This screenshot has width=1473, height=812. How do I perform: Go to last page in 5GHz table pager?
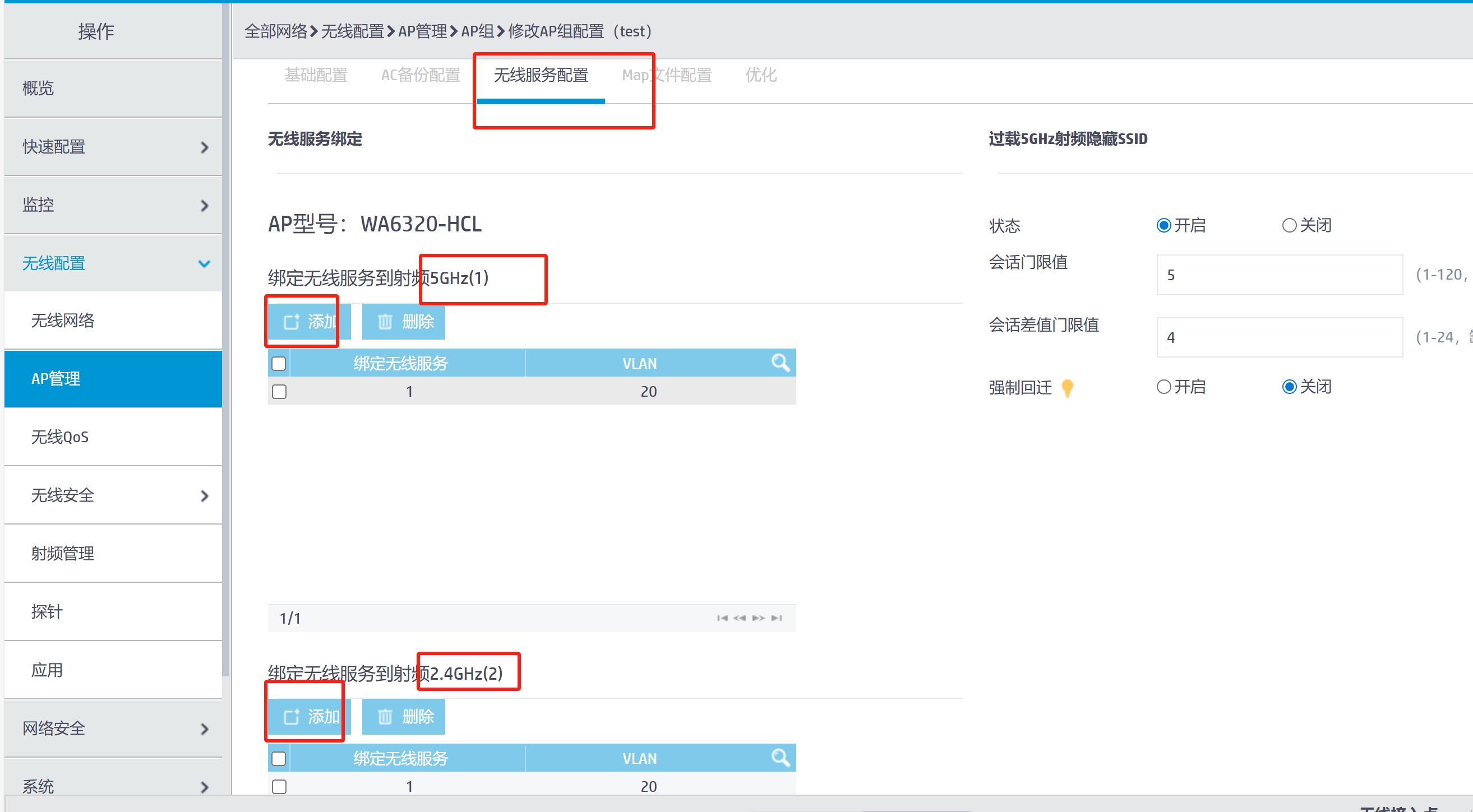(x=777, y=618)
